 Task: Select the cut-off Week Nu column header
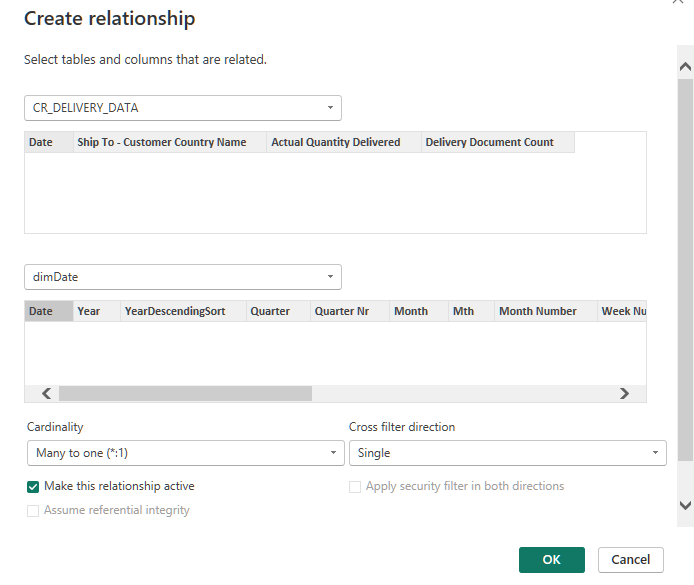pos(622,311)
